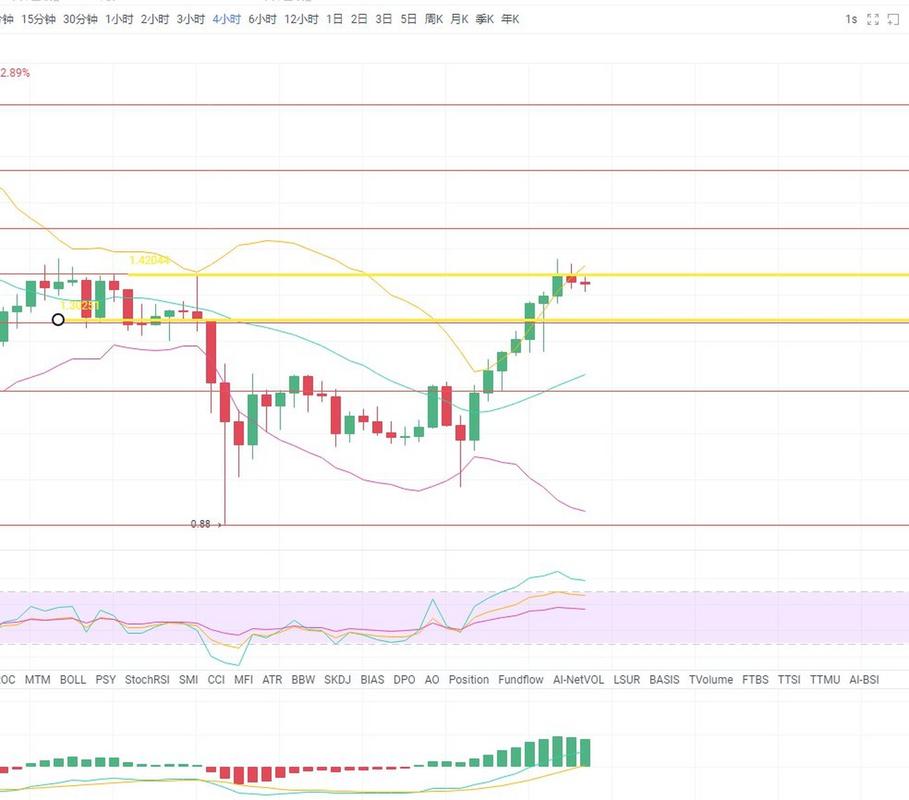Select the TTMU indicator

tap(825, 679)
